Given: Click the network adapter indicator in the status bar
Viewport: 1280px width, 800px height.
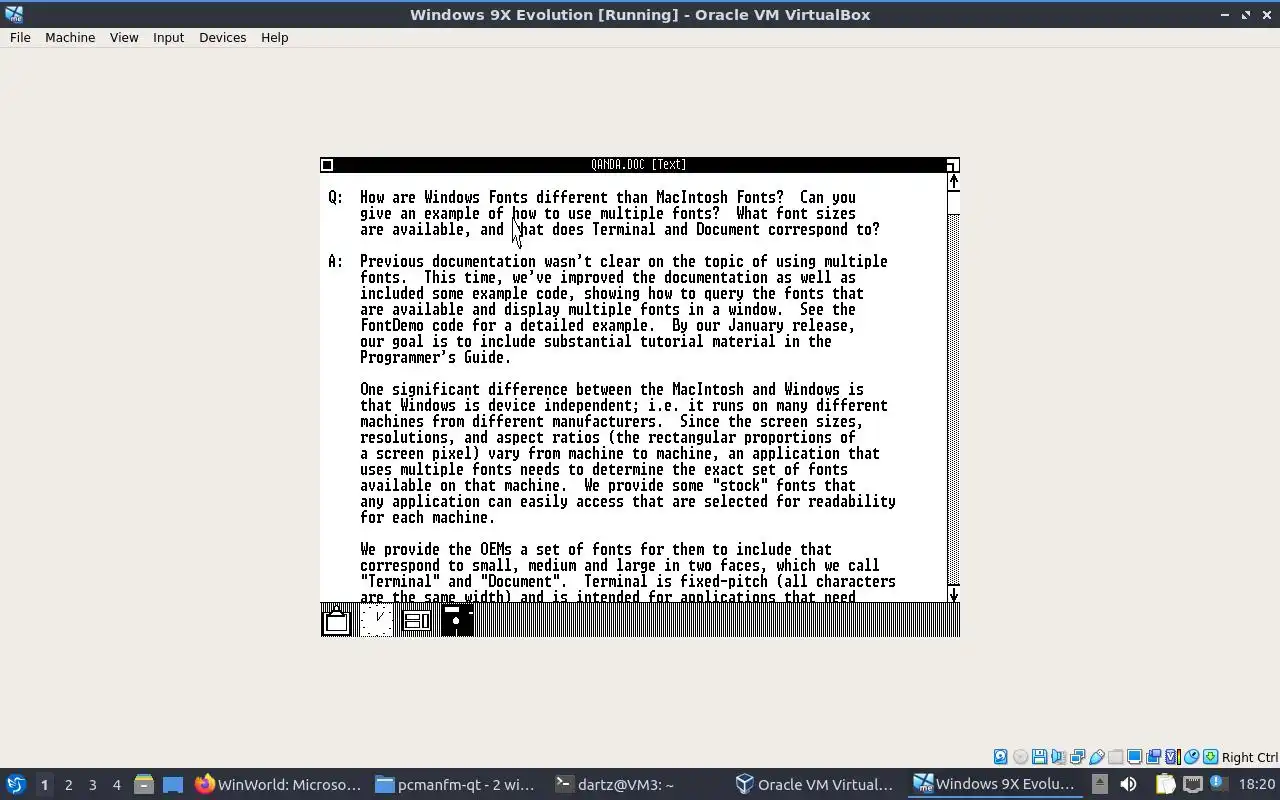Looking at the screenshot, I should [x=1077, y=757].
